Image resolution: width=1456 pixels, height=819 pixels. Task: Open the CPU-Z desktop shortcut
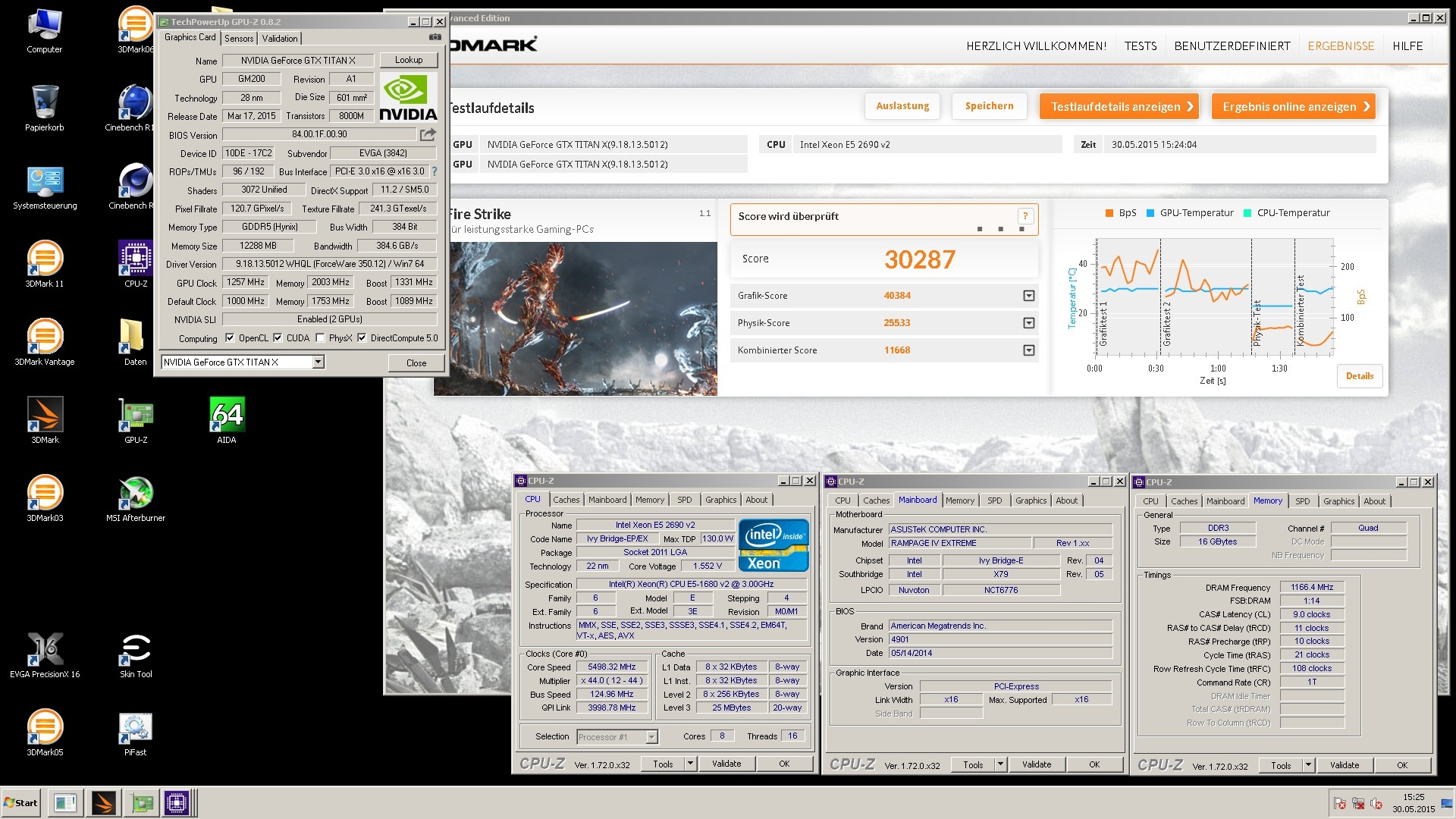coord(136,264)
